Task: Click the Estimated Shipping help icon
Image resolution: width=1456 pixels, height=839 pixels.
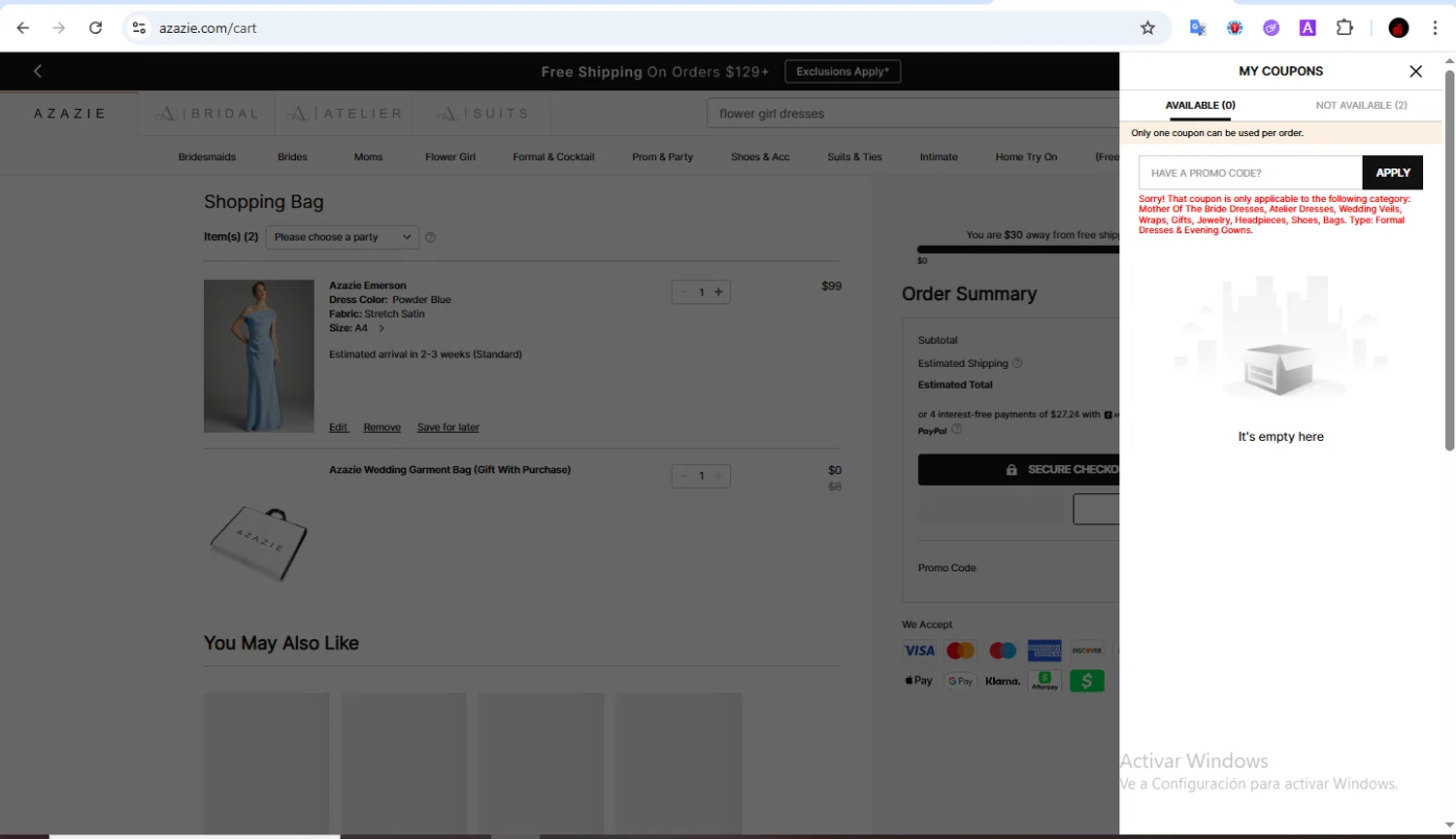Action: click(x=1017, y=363)
